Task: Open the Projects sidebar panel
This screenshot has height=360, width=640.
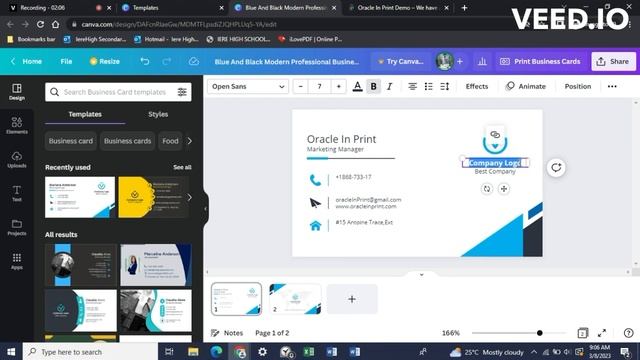Action: tap(17, 227)
